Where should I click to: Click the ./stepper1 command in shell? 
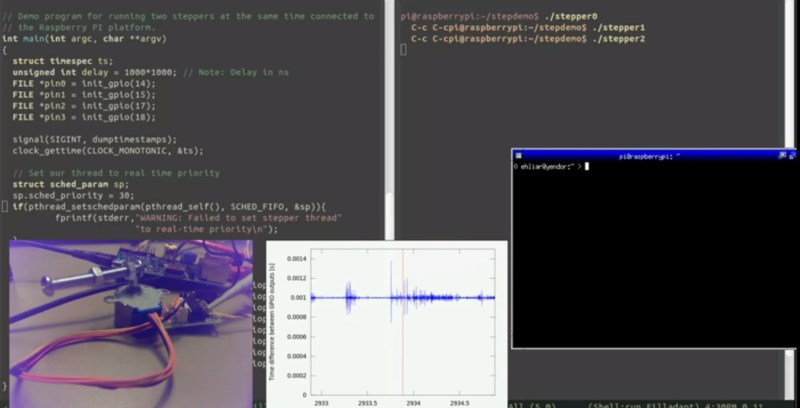click(x=615, y=27)
